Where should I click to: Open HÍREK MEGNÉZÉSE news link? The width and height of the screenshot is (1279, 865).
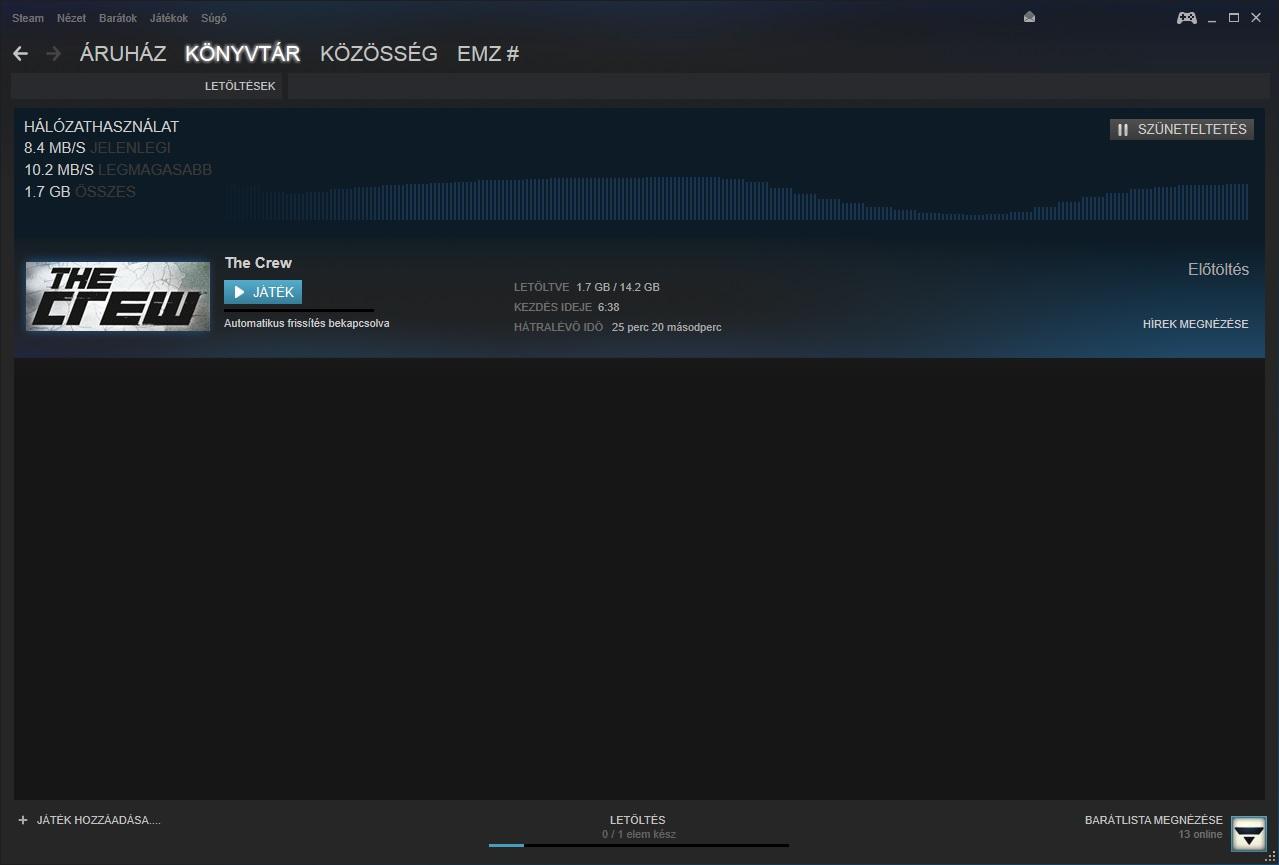1195,324
